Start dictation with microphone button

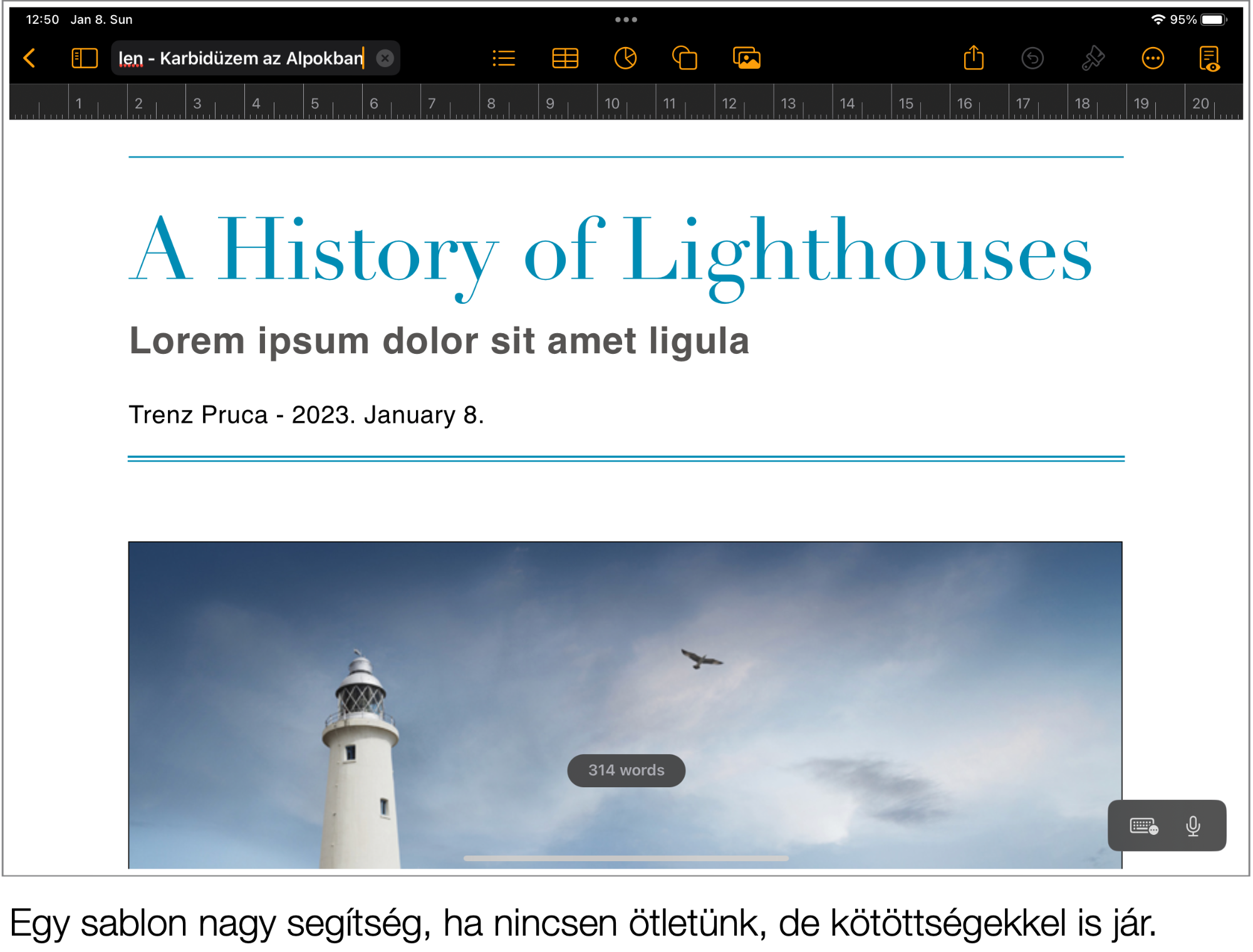click(x=1193, y=826)
